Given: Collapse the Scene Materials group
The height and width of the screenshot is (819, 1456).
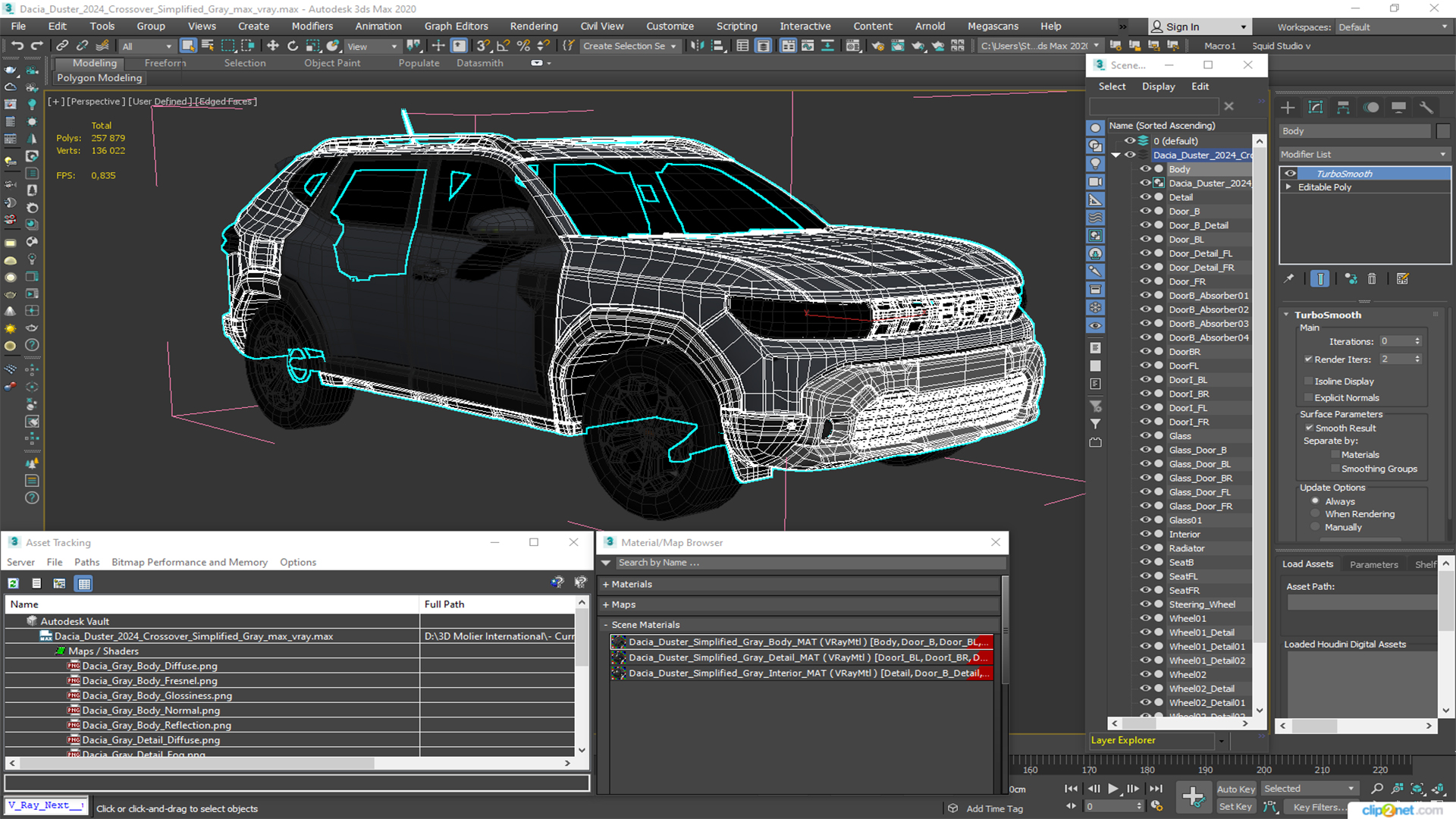Looking at the screenshot, I should (x=607, y=625).
